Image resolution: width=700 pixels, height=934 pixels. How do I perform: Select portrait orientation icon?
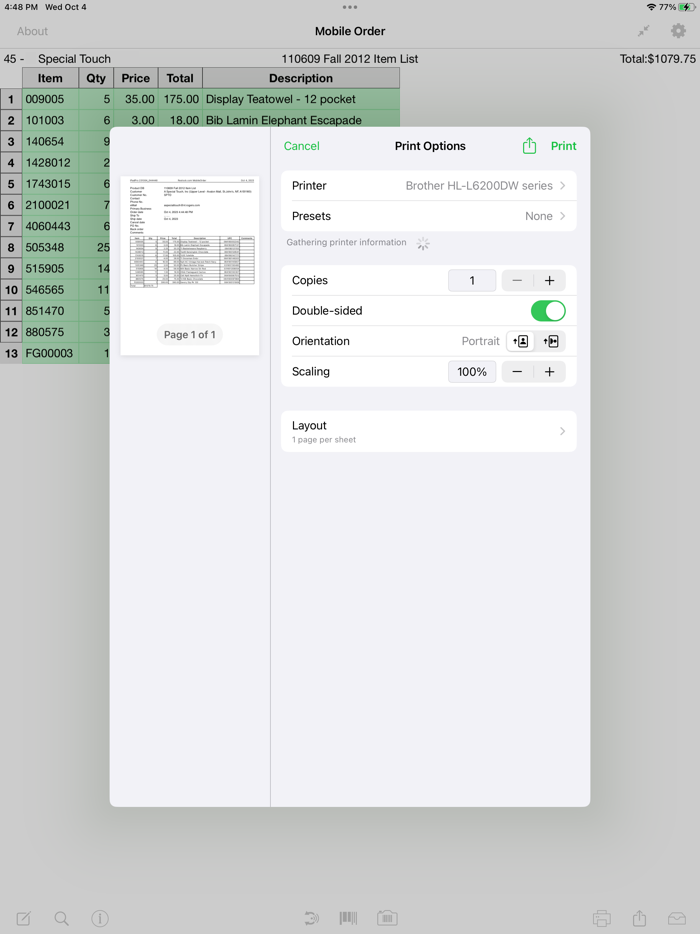pyautogui.click(x=521, y=341)
